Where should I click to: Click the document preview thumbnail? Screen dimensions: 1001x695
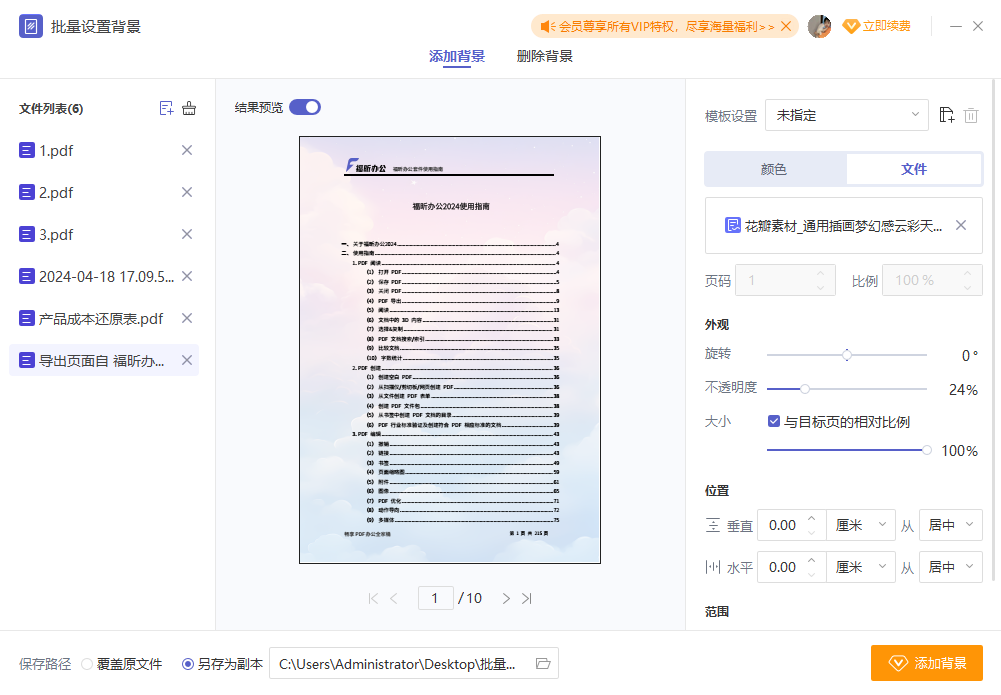[450, 350]
